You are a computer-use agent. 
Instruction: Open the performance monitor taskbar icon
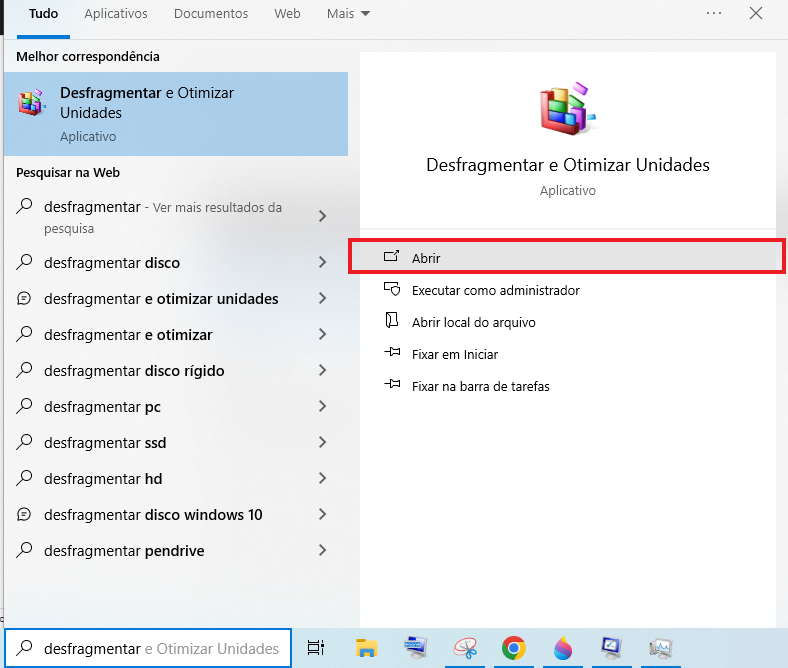tap(660, 648)
